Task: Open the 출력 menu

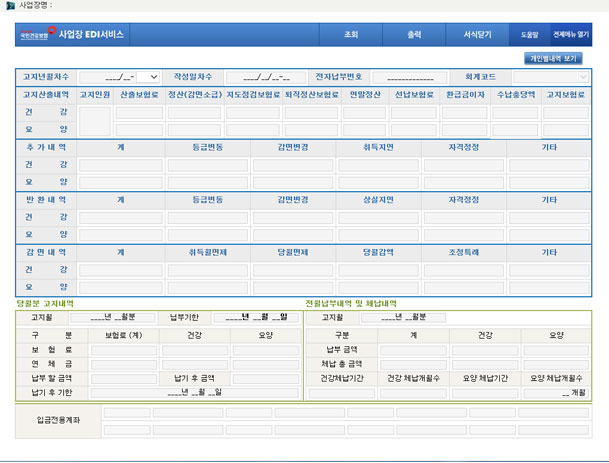Action: pos(414,35)
